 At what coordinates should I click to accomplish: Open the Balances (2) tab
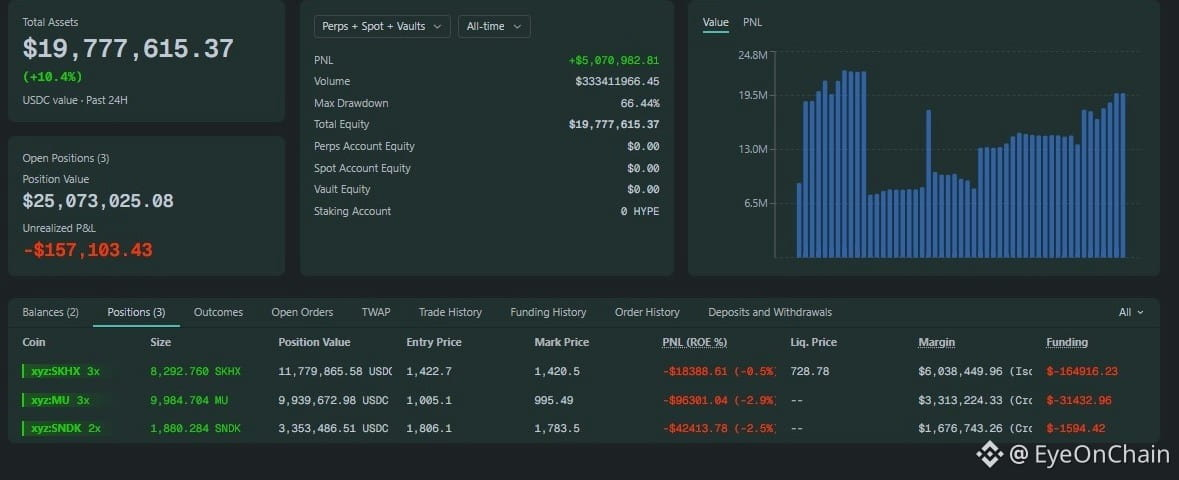pos(50,312)
